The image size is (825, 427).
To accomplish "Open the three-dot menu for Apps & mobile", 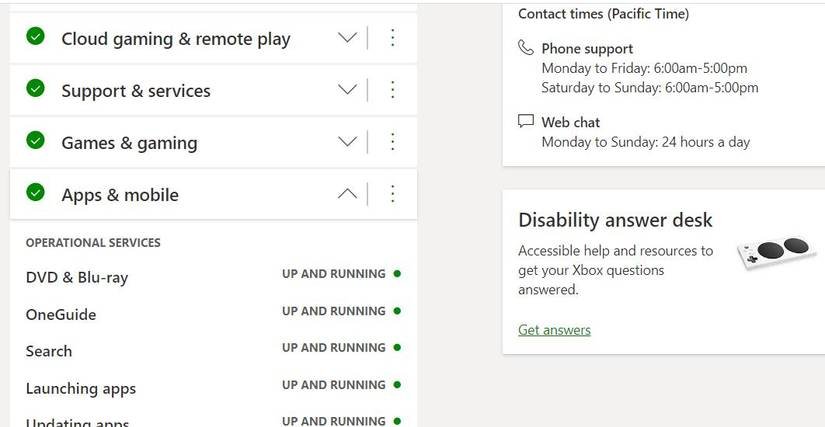I will tap(393, 194).
